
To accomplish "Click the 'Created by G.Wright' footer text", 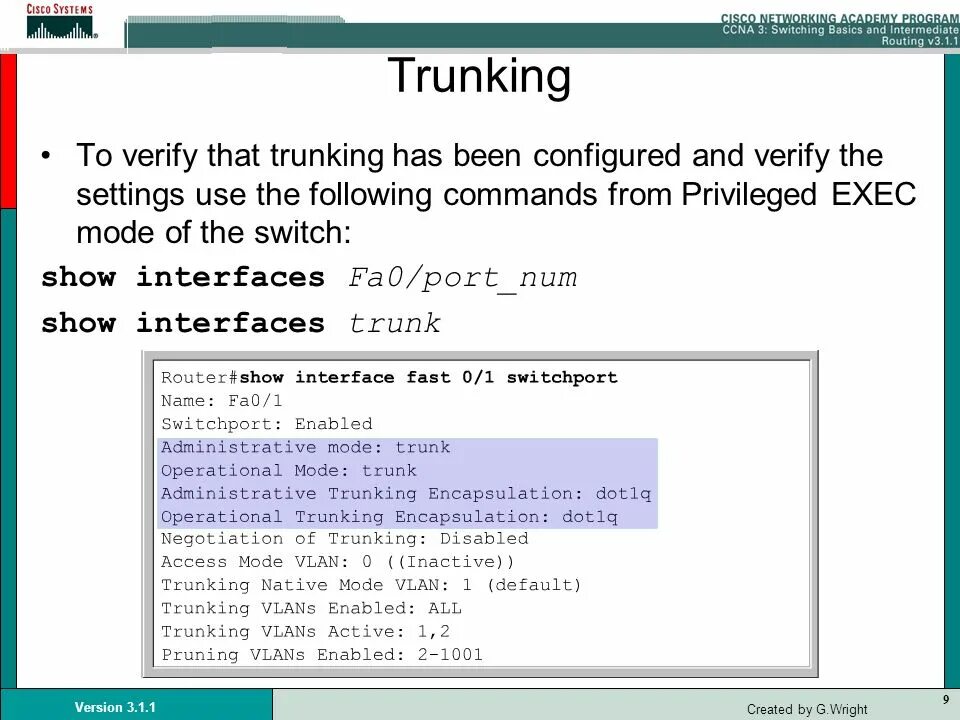I will point(807,709).
